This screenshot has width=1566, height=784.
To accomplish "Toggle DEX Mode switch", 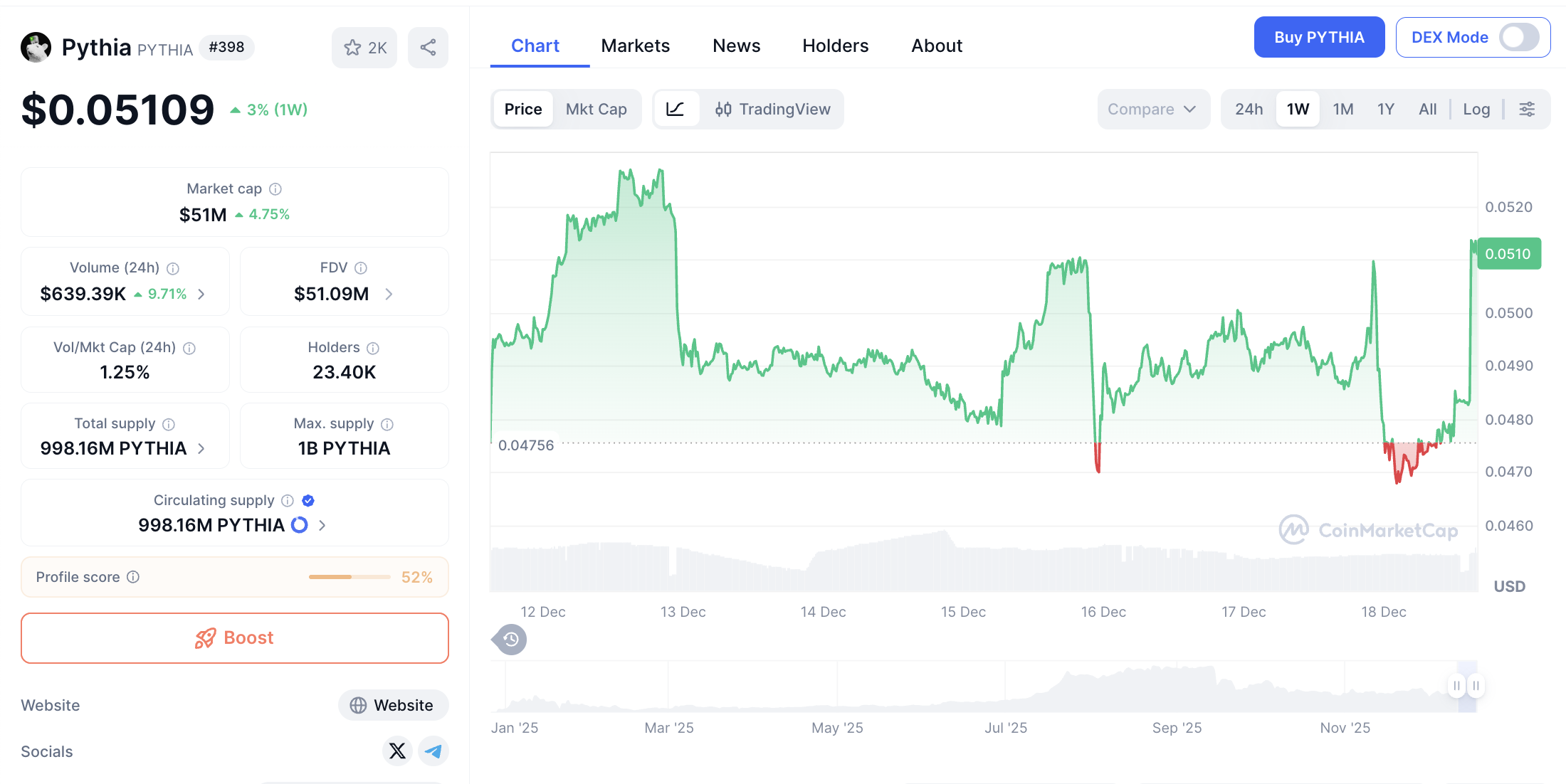I will 1519,37.
